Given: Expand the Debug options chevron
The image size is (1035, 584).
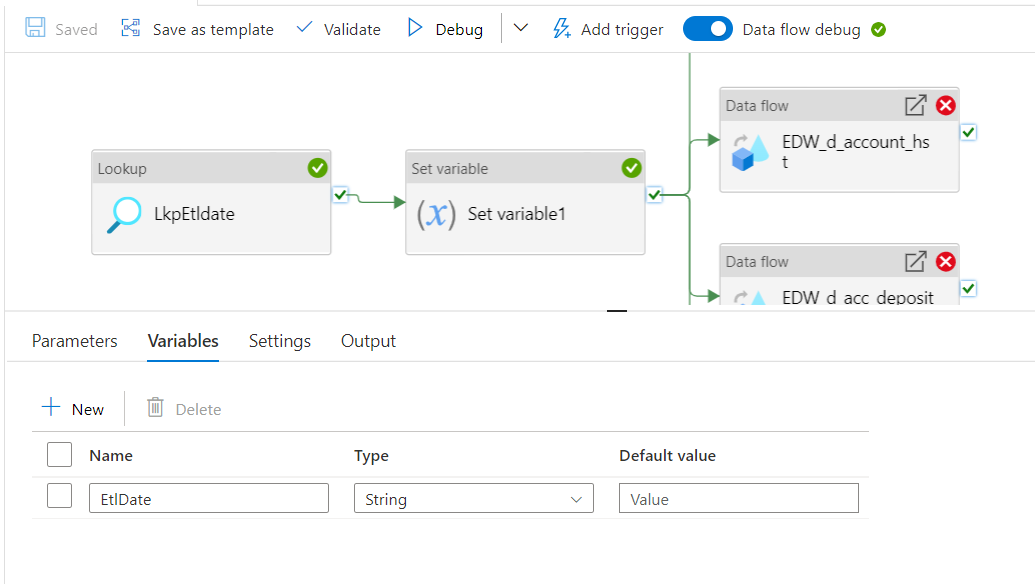Looking at the screenshot, I should pyautogui.click(x=520, y=28).
